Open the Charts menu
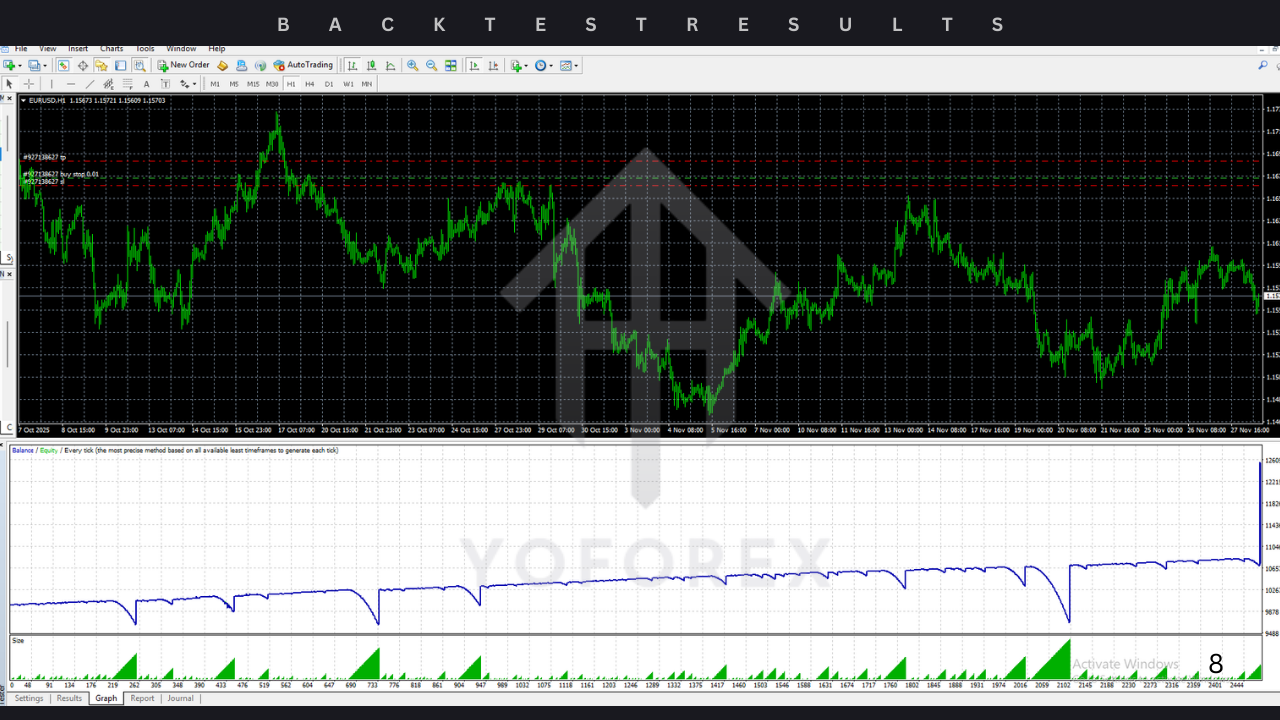The height and width of the screenshot is (720, 1280). pyautogui.click(x=111, y=49)
